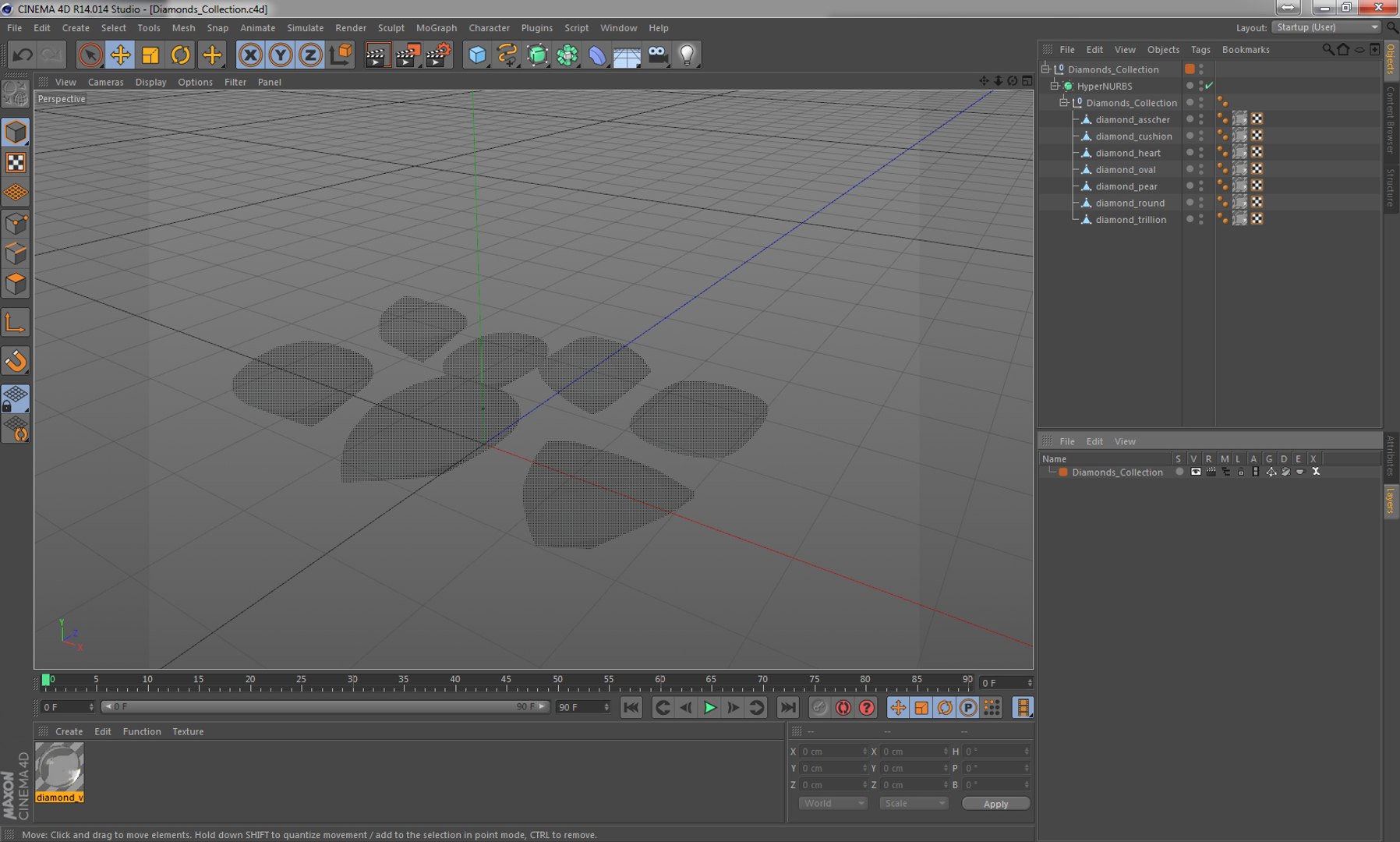Screen dimensions: 1400x842
Task: Add a Cube primitive object
Action: pyautogui.click(x=477, y=55)
